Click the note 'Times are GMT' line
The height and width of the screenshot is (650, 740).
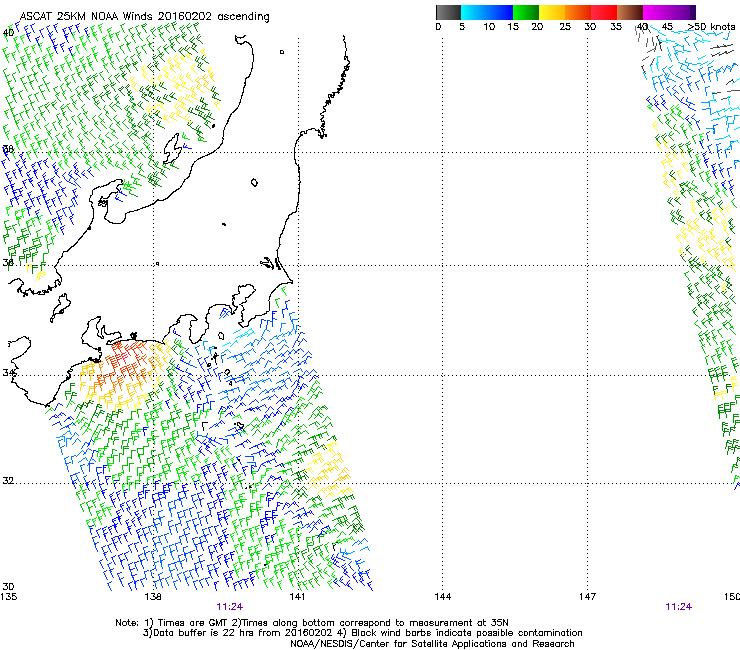tap(312, 623)
